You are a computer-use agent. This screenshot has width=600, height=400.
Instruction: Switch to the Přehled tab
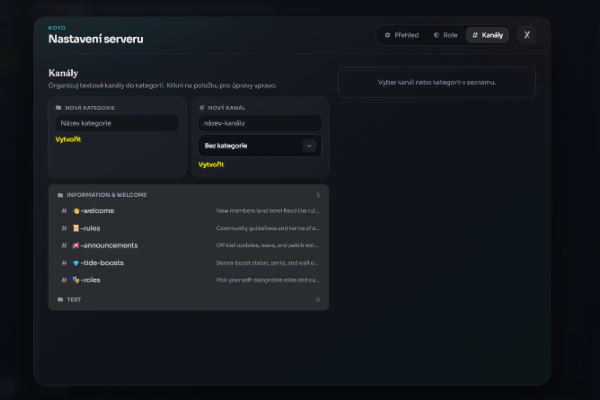click(401, 35)
